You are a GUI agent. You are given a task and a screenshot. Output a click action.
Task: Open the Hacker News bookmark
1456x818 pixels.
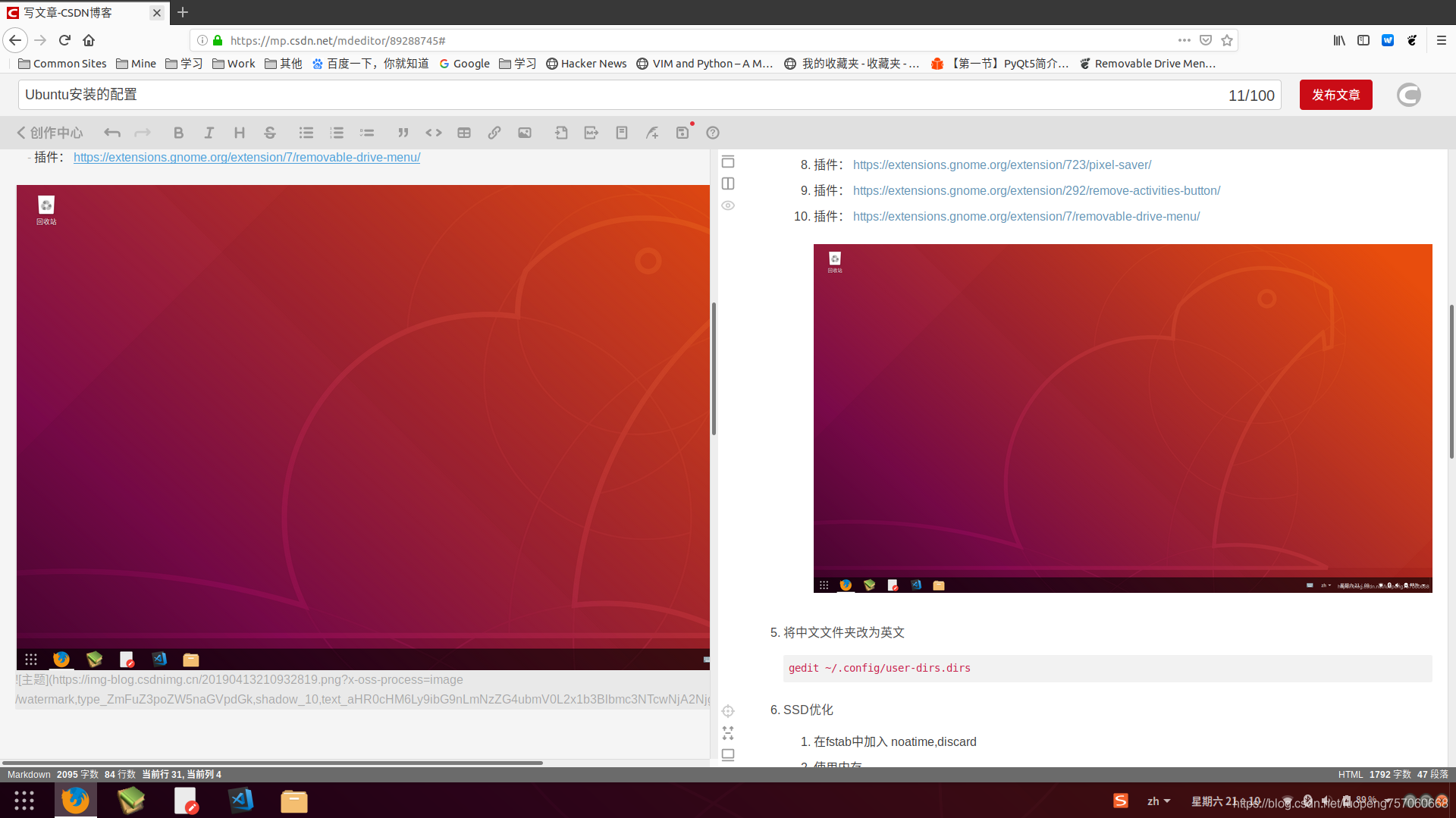click(586, 64)
